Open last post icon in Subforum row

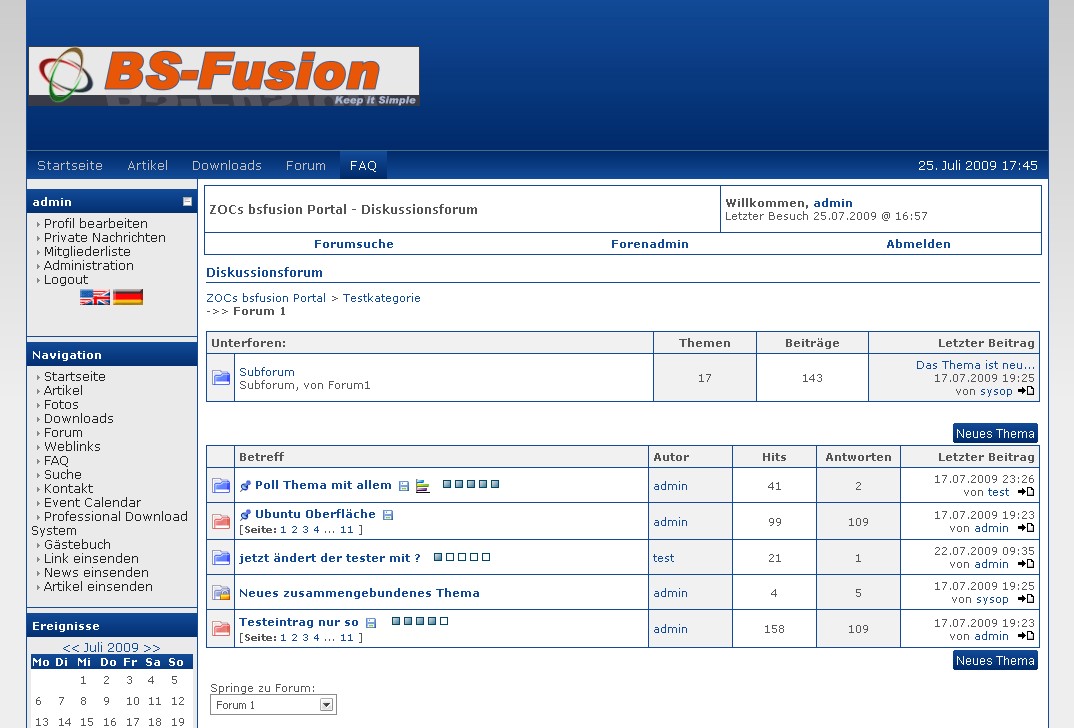pyautogui.click(x=1026, y=391)
